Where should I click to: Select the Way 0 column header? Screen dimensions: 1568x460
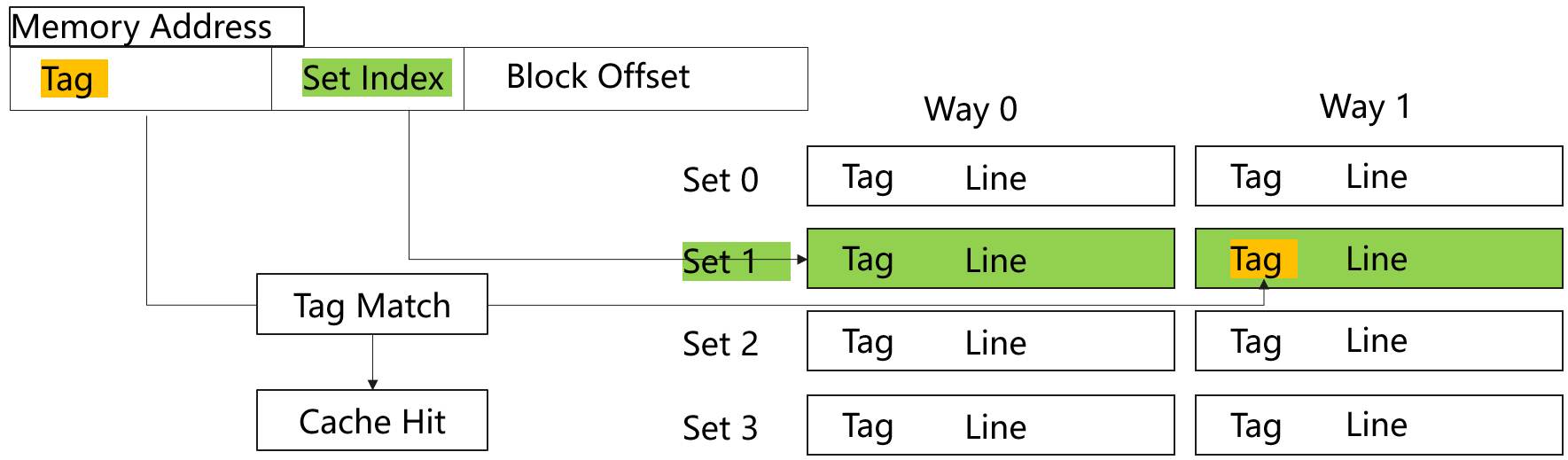(x=971, y=109)
